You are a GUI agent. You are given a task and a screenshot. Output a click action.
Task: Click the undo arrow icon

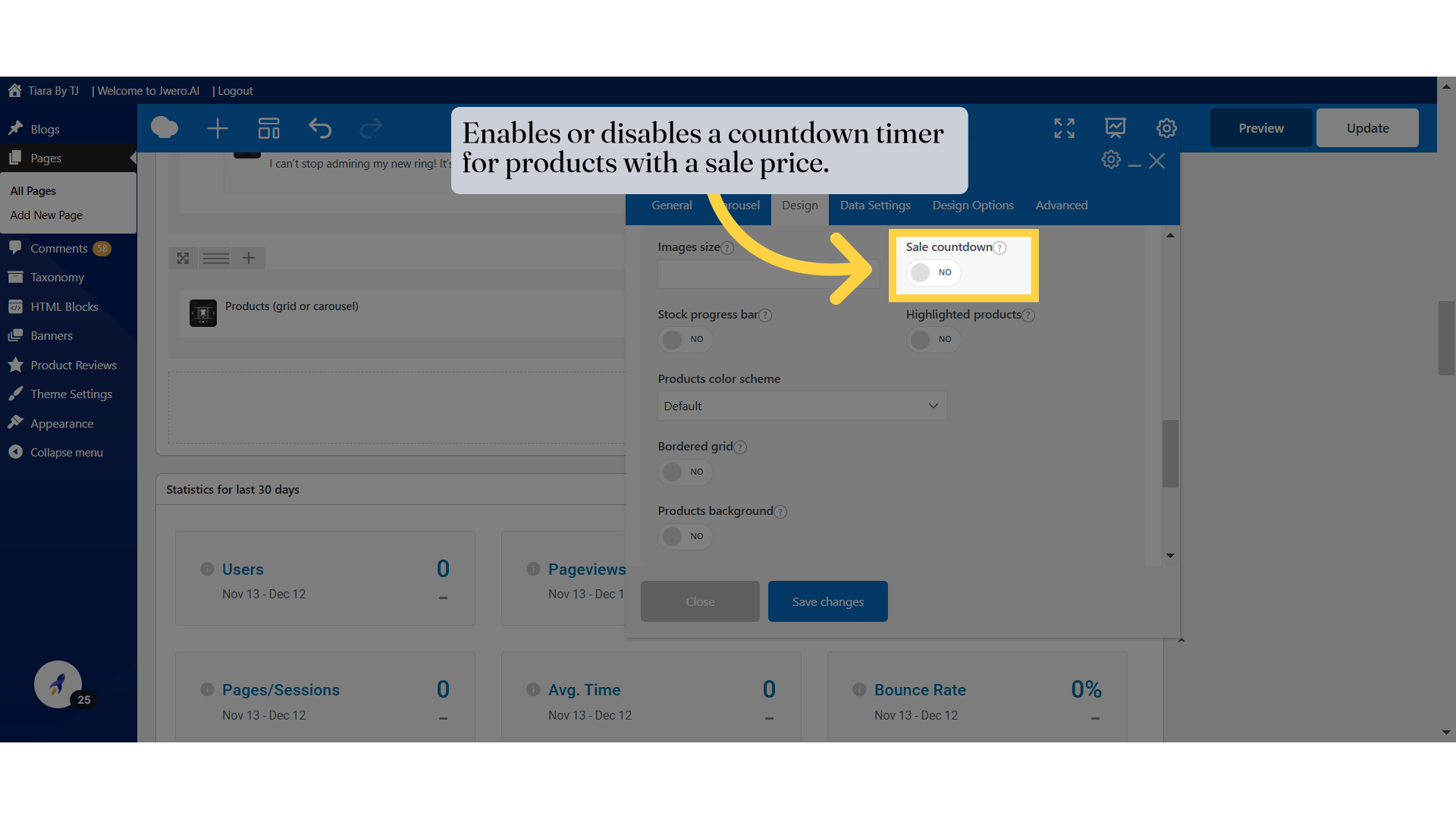click(x=320, y=128)
